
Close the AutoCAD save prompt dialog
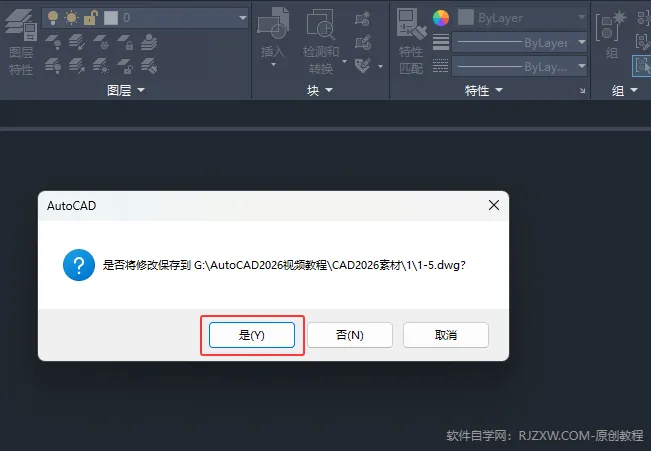pos(494,205)
